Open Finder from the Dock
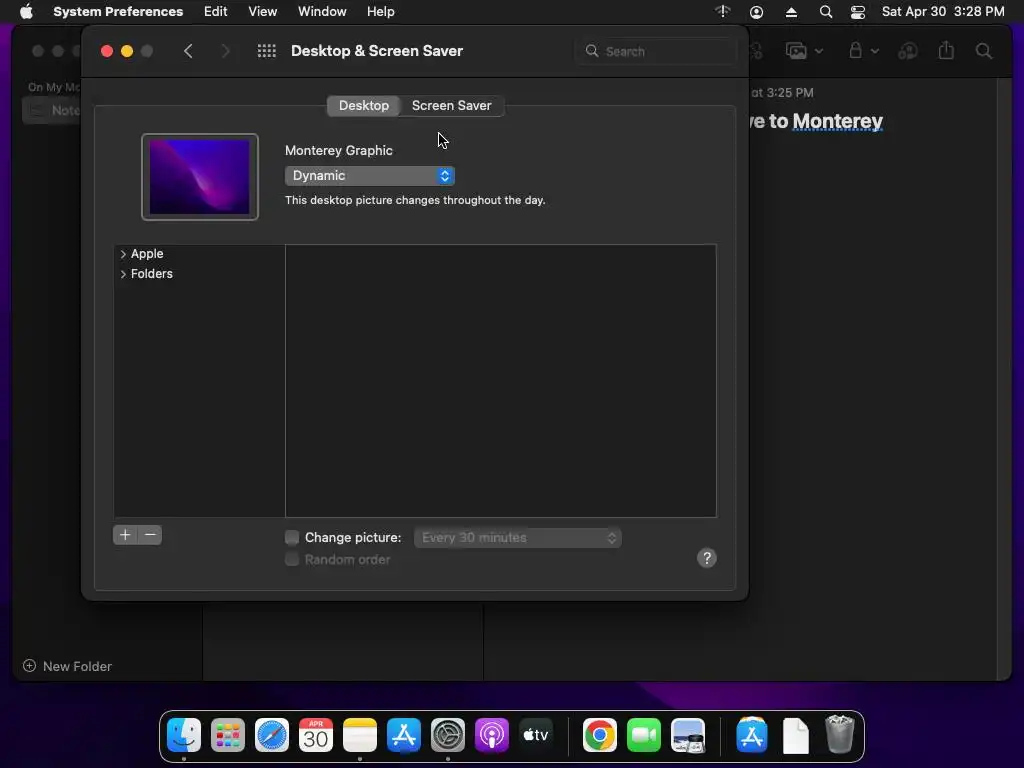The width and height of the screenshot is (1024, 768). 184,735
